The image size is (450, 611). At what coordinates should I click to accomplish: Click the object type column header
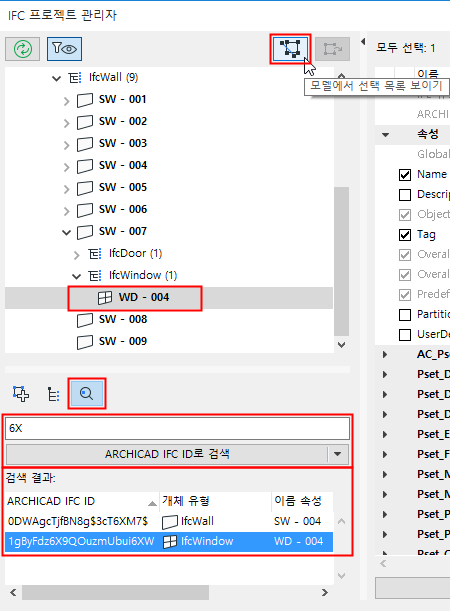pyautogui.click(x=215, y=501)
